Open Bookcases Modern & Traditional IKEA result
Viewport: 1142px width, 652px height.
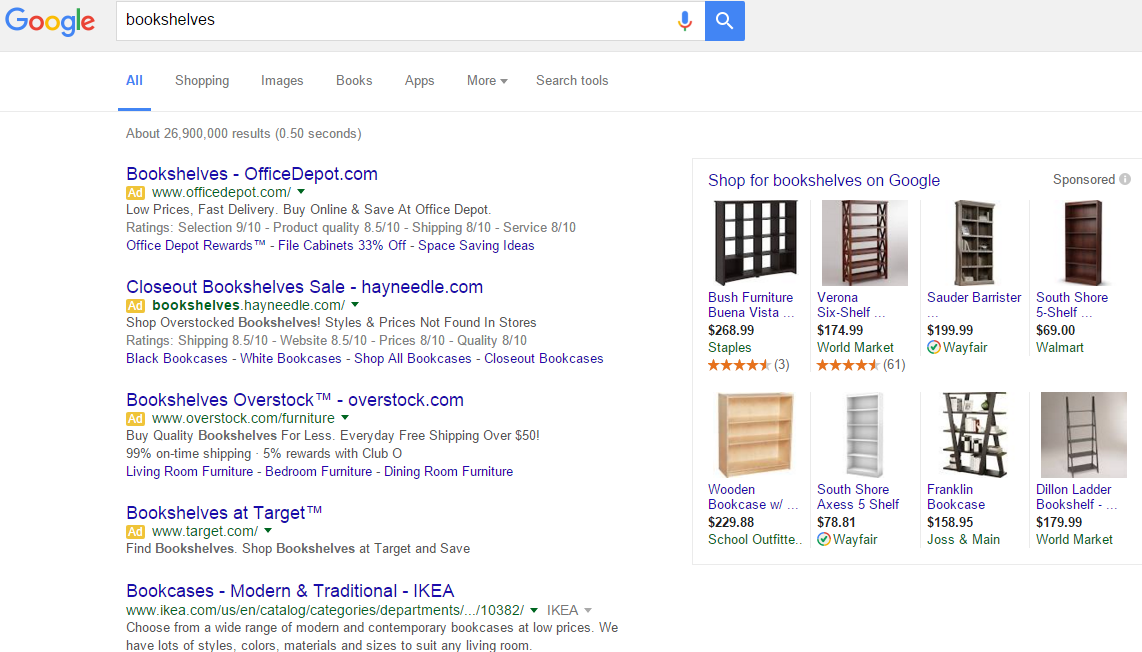point(290,591)
